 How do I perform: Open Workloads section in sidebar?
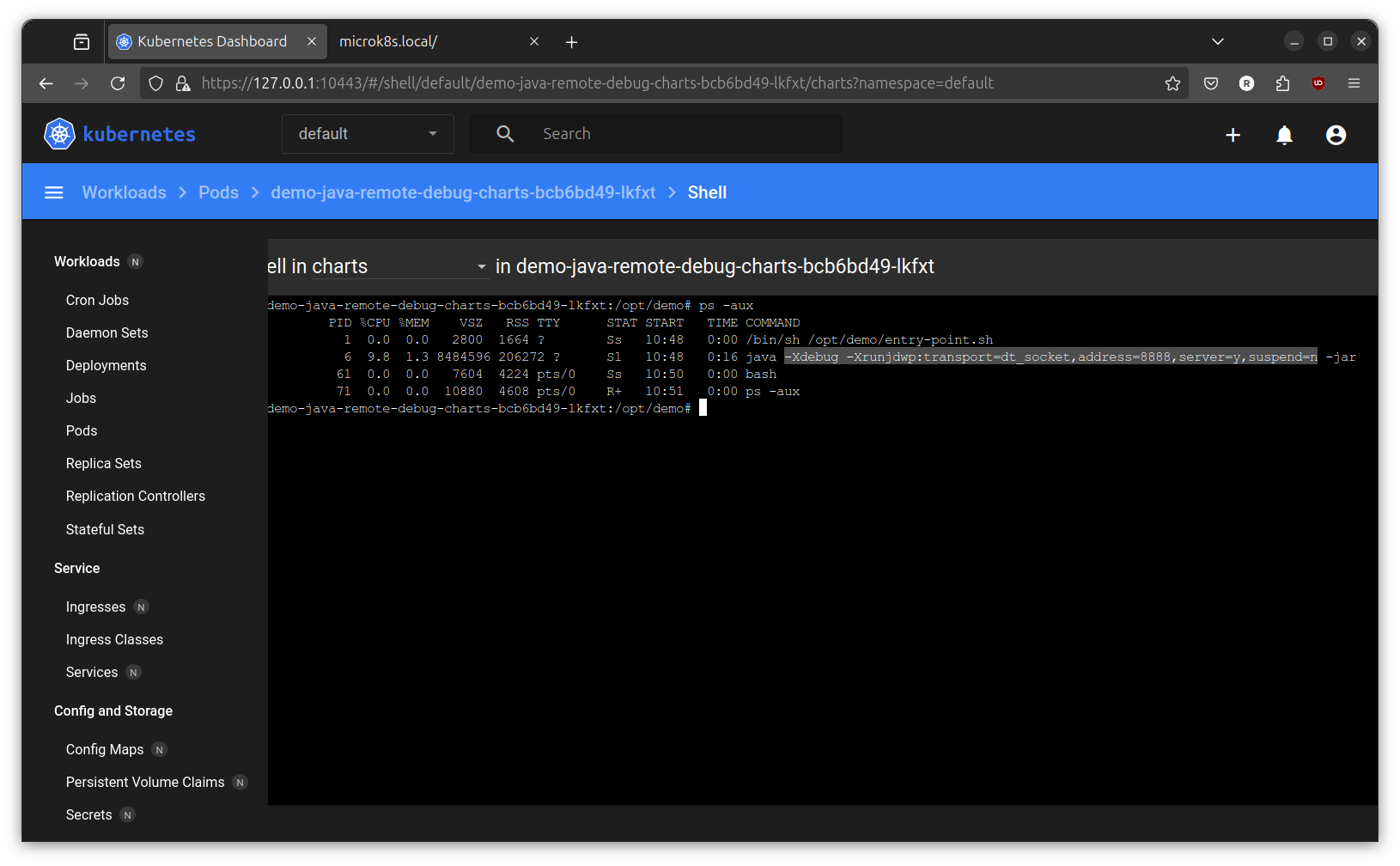coord(87,261)
